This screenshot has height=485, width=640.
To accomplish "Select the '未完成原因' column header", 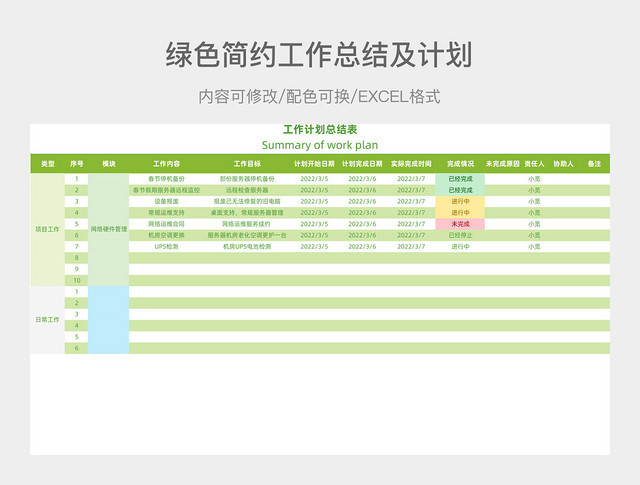I will point(502,164).
